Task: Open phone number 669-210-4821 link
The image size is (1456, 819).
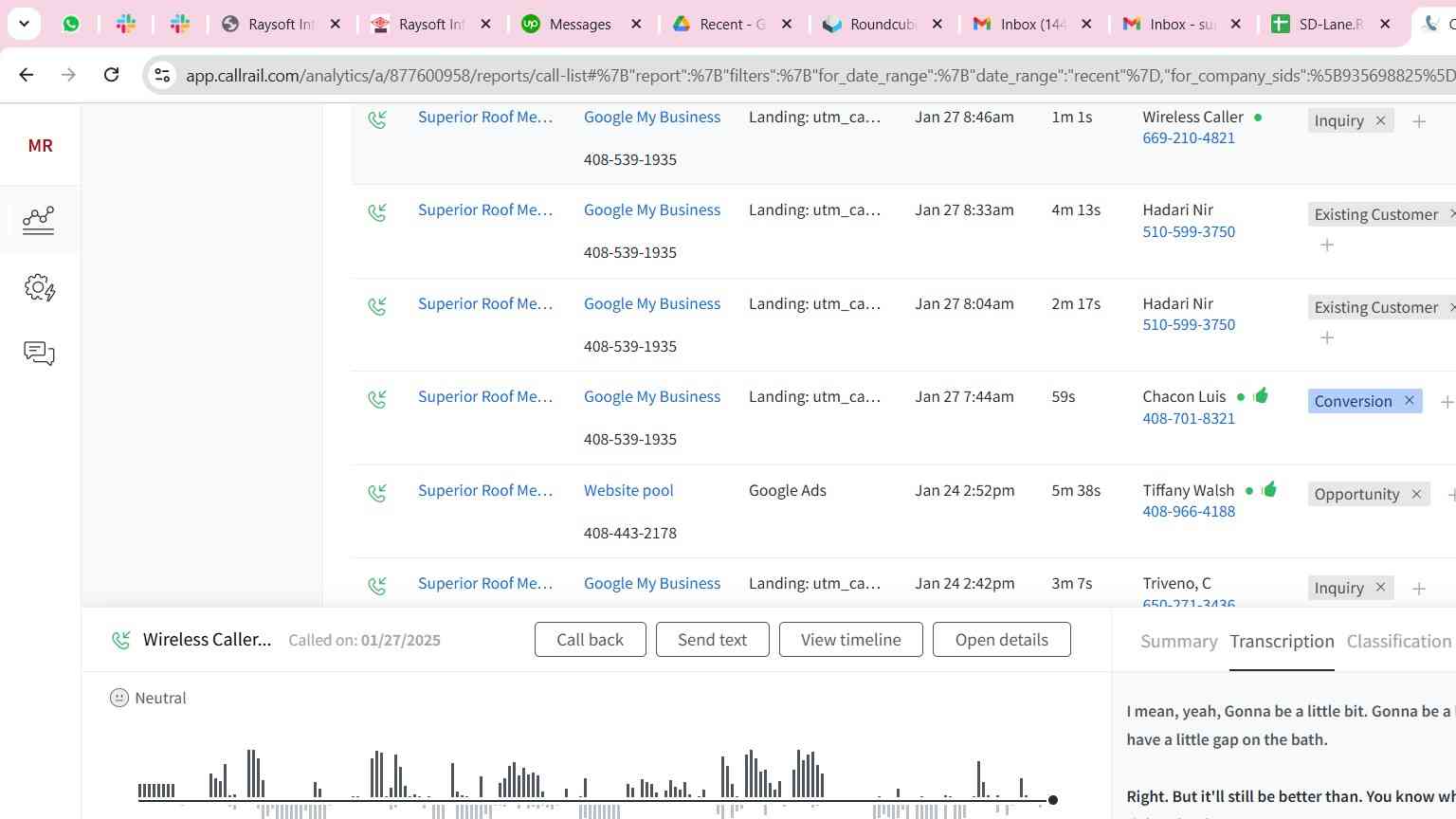Action: click(1189, 137)
